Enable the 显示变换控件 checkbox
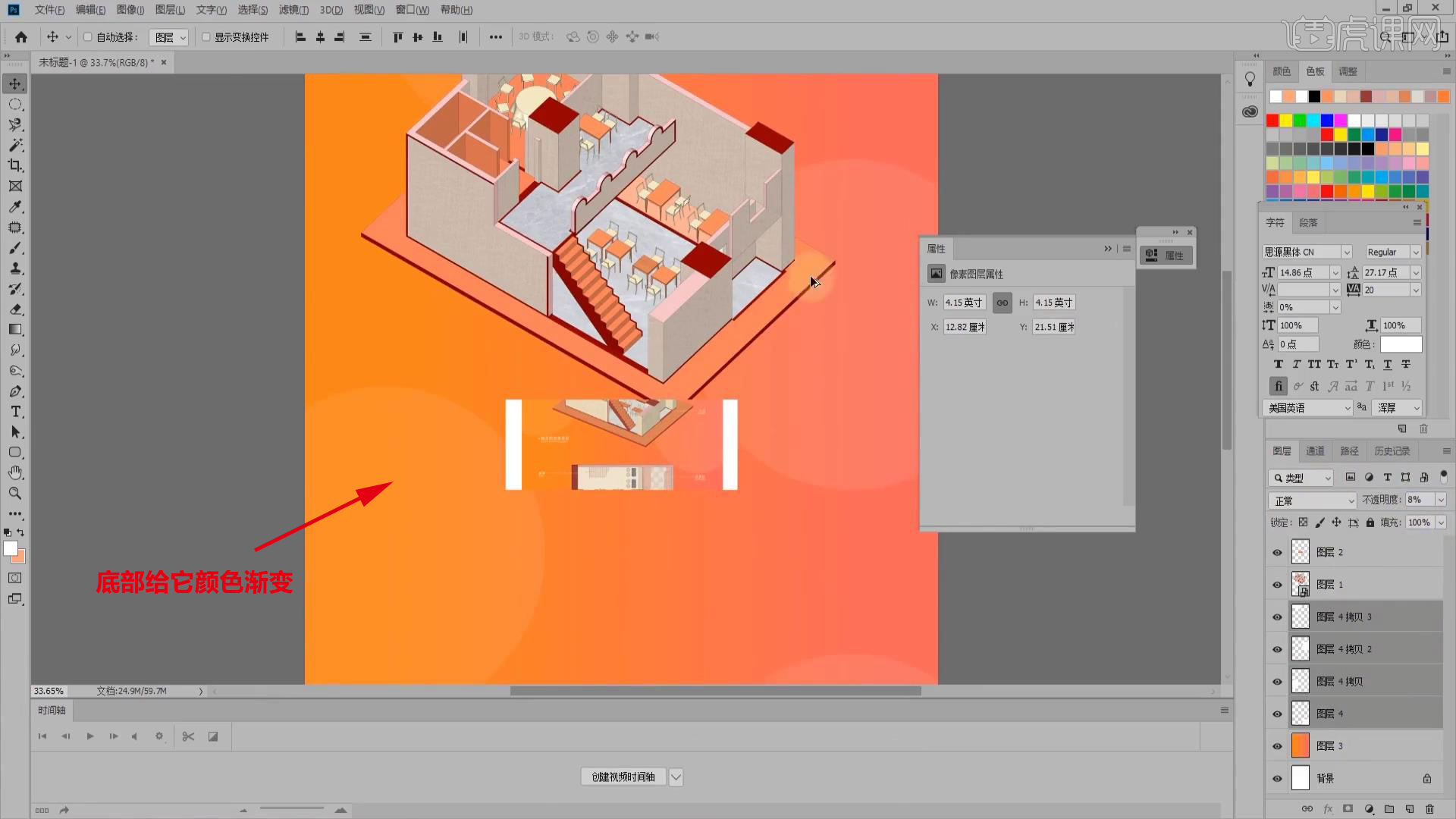1456x819 pixels. [206, 36]
